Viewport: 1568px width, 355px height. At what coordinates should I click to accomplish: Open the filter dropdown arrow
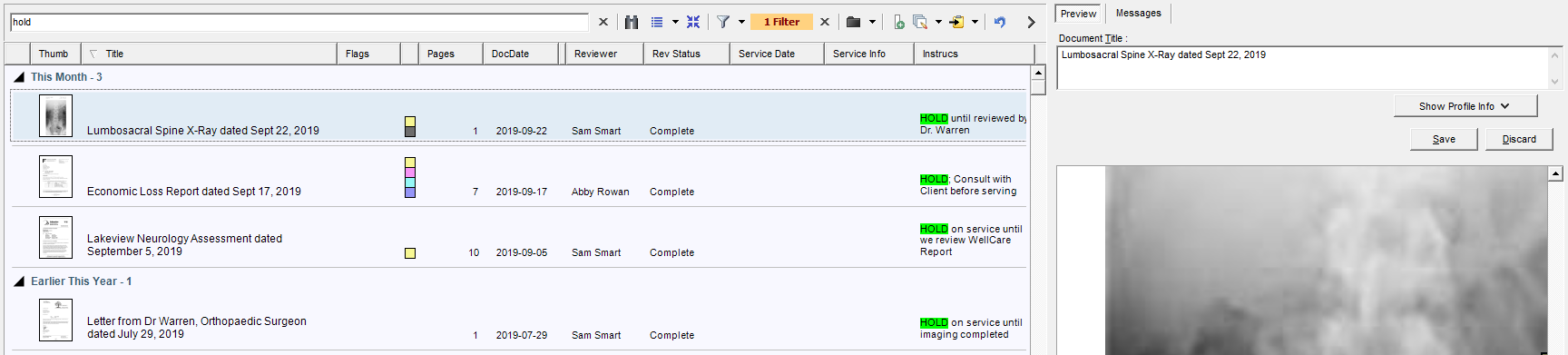[x=741, y=22]
